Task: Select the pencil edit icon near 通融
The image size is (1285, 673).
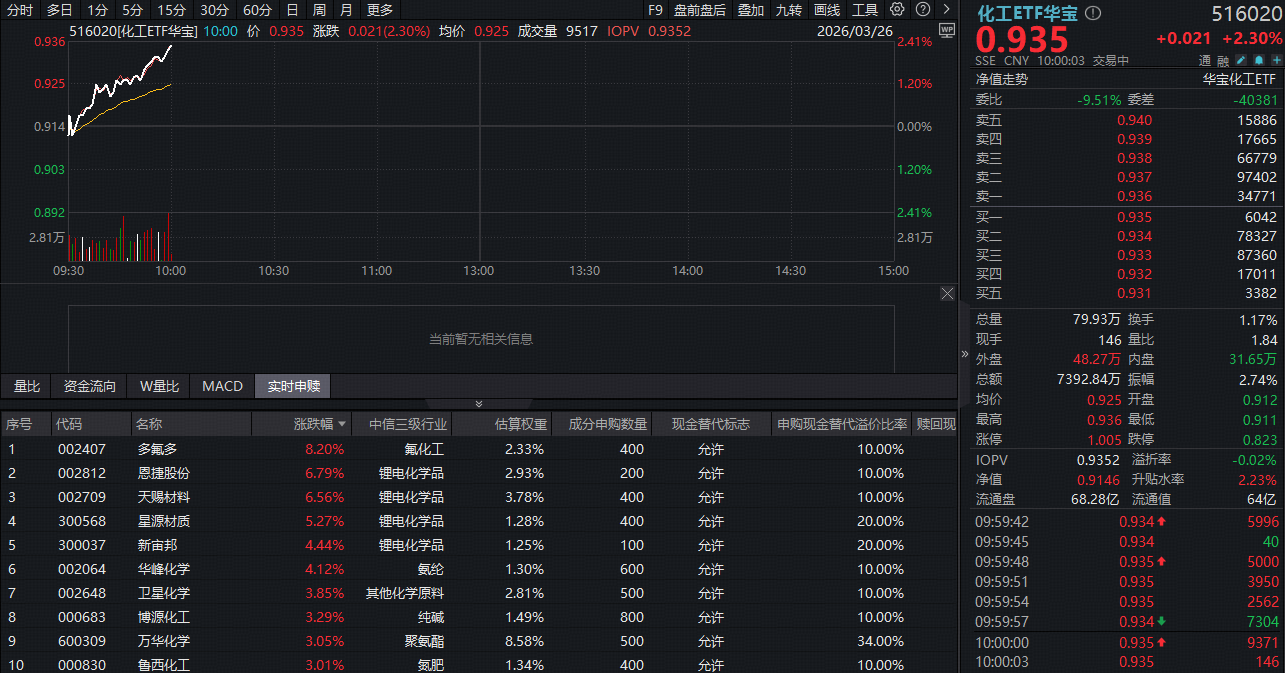Action: coord(1239,60)
